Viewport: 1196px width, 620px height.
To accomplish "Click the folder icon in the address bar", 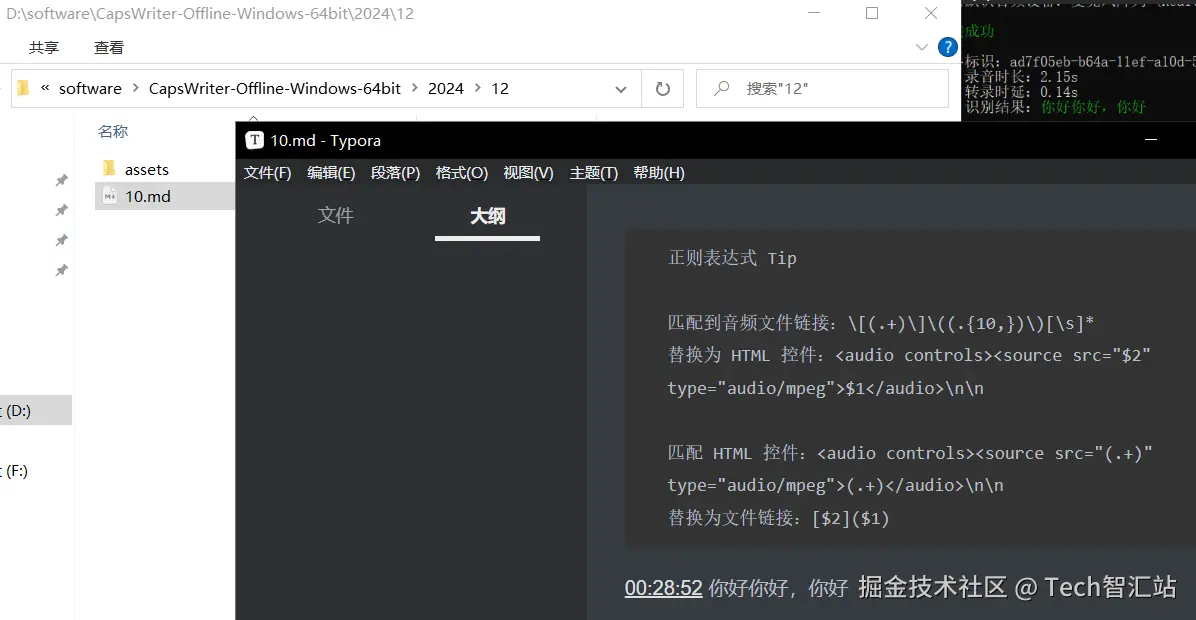I will pyautogui.click(x=22, y=88).
